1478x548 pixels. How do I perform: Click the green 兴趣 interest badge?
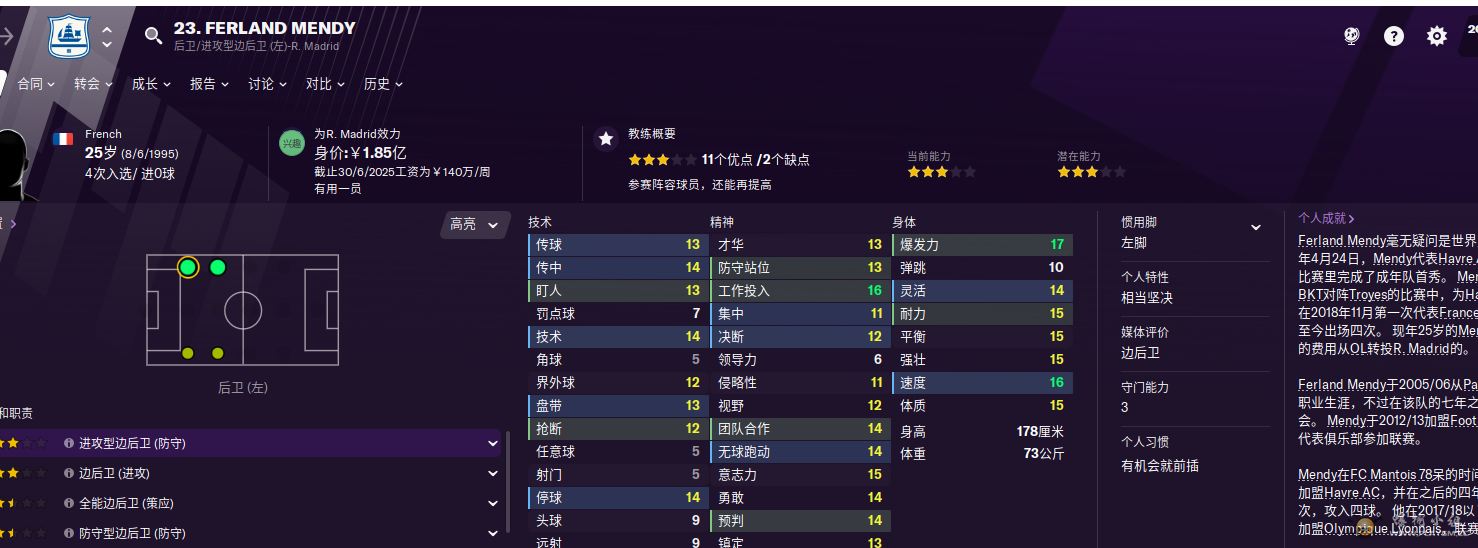[291, 143]
